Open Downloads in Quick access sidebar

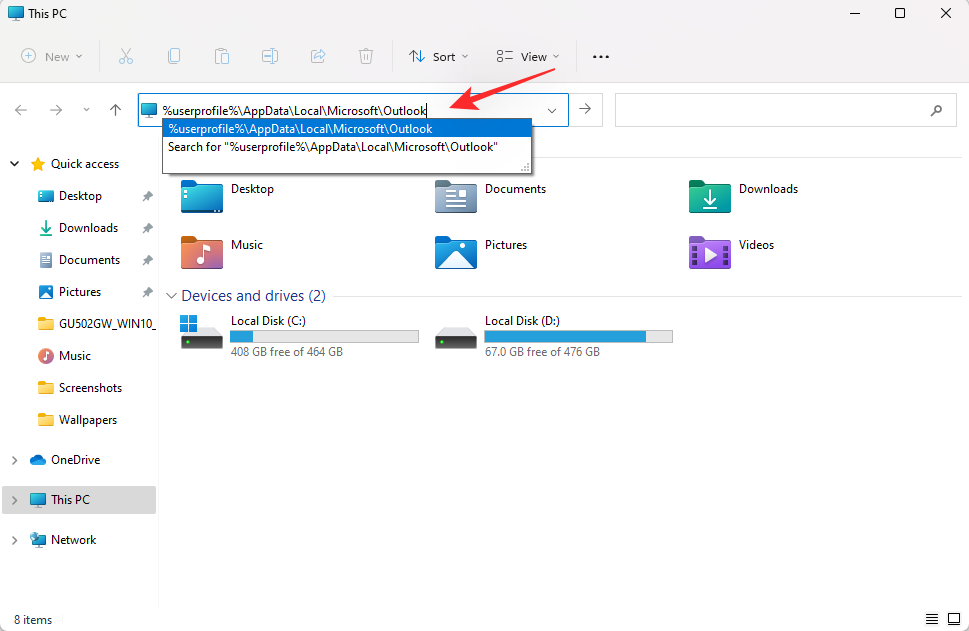coord(88,228)
